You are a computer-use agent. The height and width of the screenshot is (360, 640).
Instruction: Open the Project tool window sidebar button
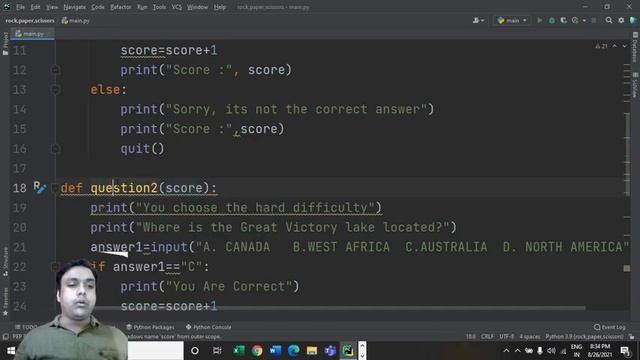coord(5,44)
